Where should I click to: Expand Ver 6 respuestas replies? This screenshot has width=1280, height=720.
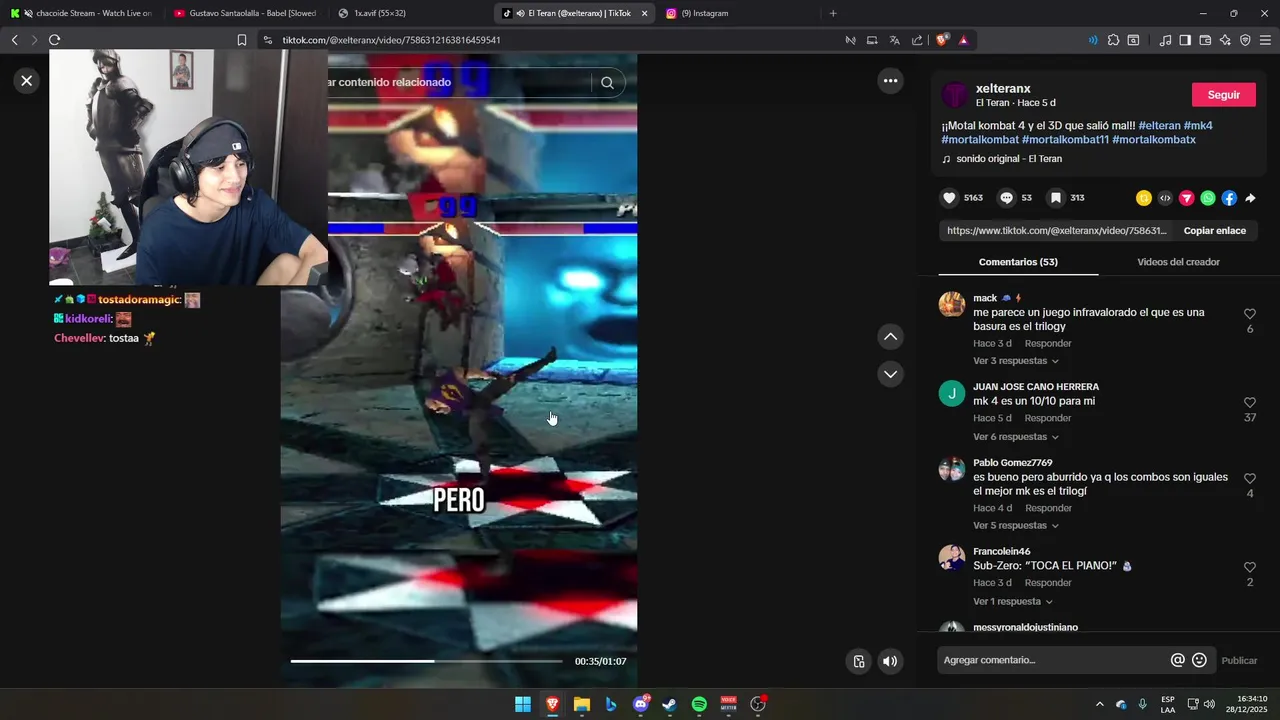pos(1016,437)
